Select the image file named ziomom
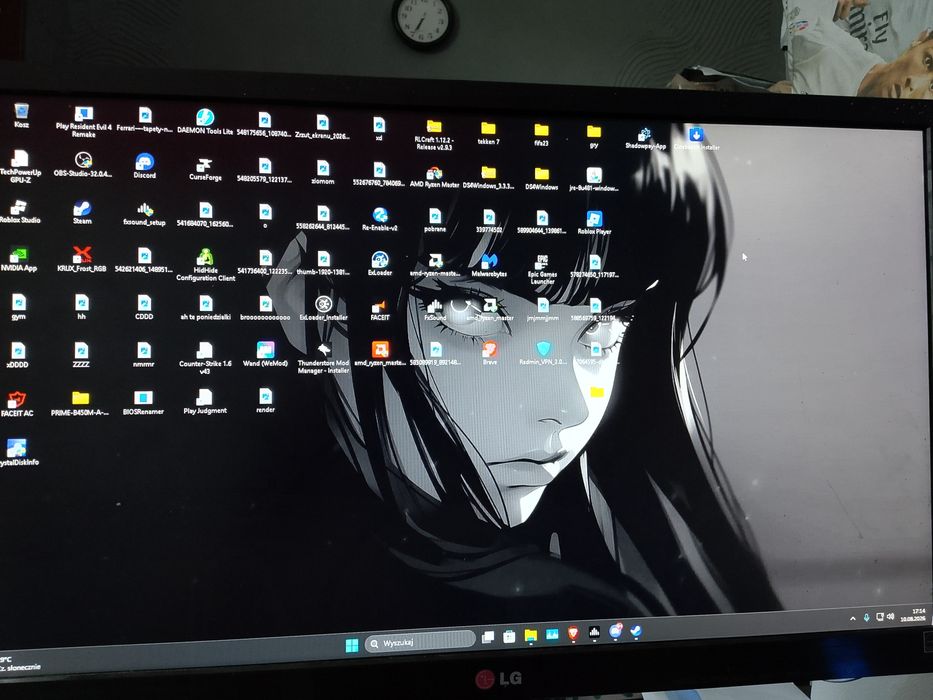 [323, 173]
